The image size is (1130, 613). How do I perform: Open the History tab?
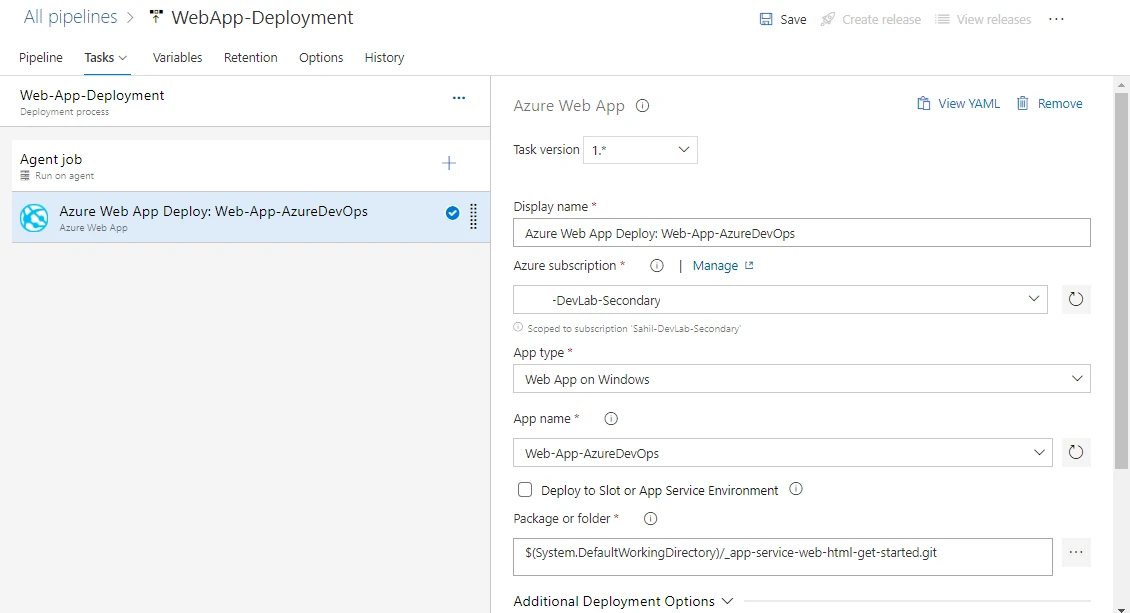click(x=384, y=58)
